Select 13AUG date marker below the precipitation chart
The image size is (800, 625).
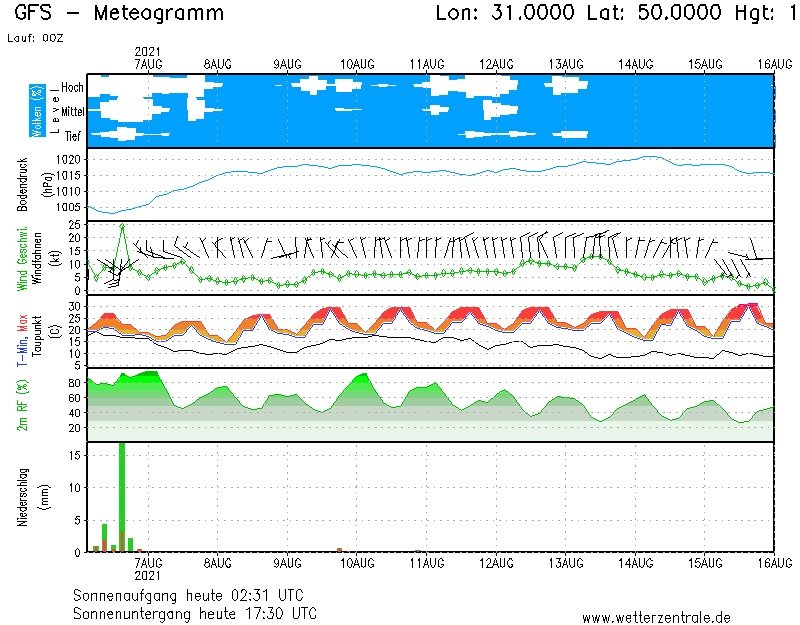(566, 564)
